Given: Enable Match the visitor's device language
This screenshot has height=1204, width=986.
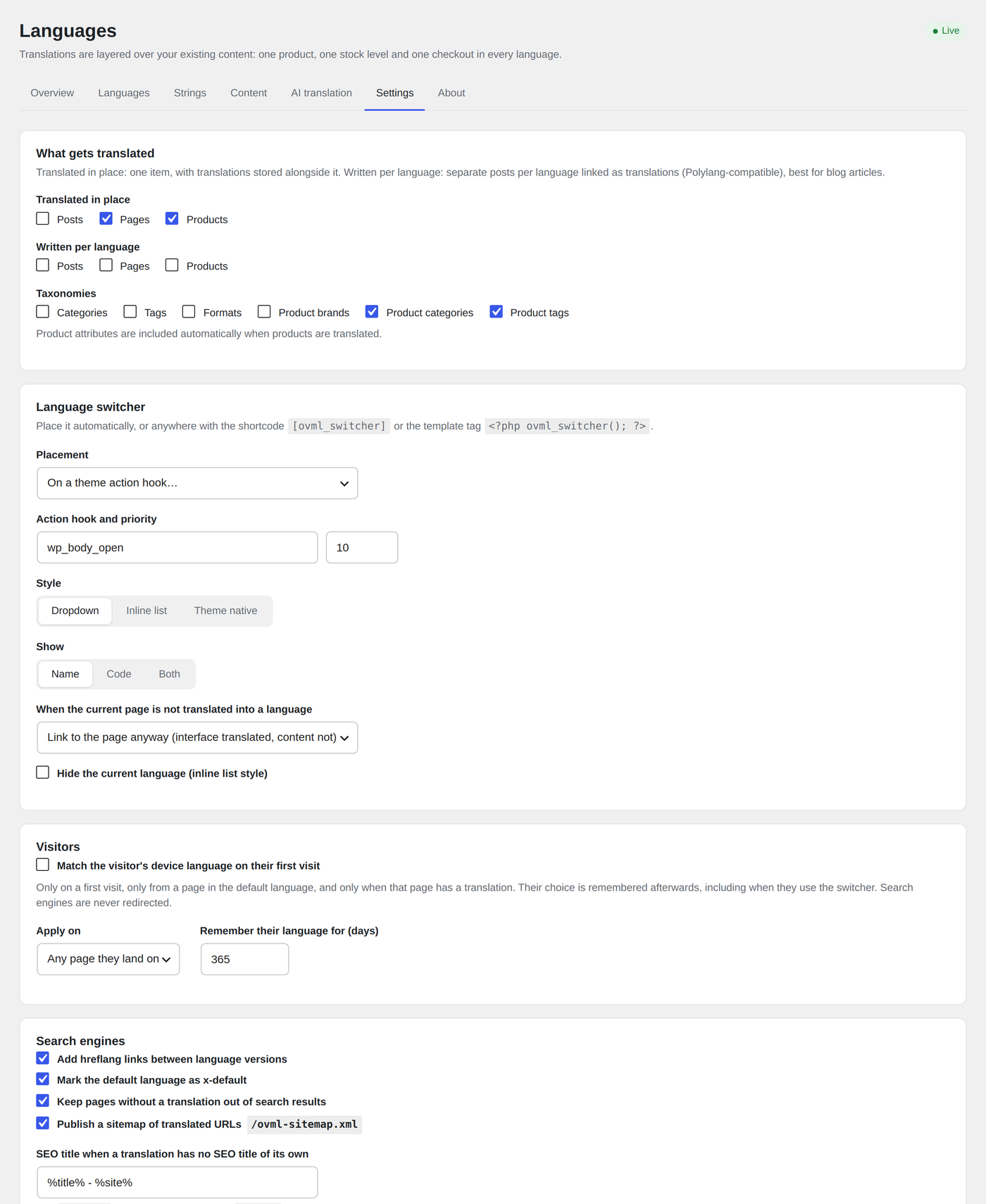Looking at the screenshot, I should [43, 865].
